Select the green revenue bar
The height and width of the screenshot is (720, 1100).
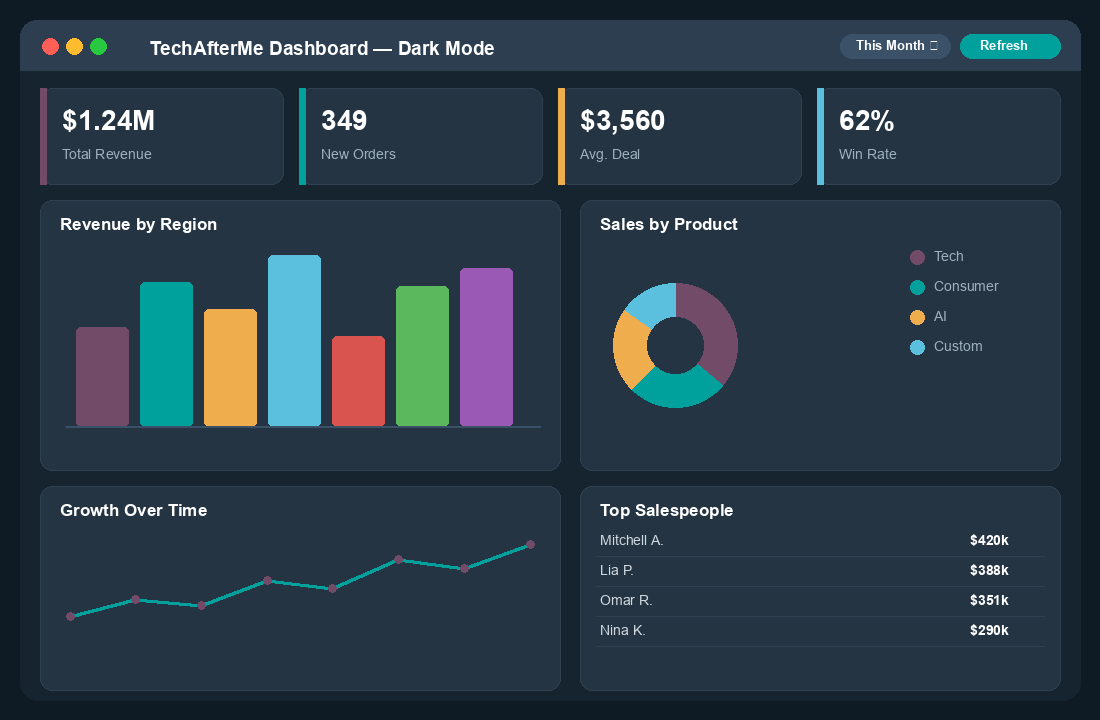click(422, 356)
